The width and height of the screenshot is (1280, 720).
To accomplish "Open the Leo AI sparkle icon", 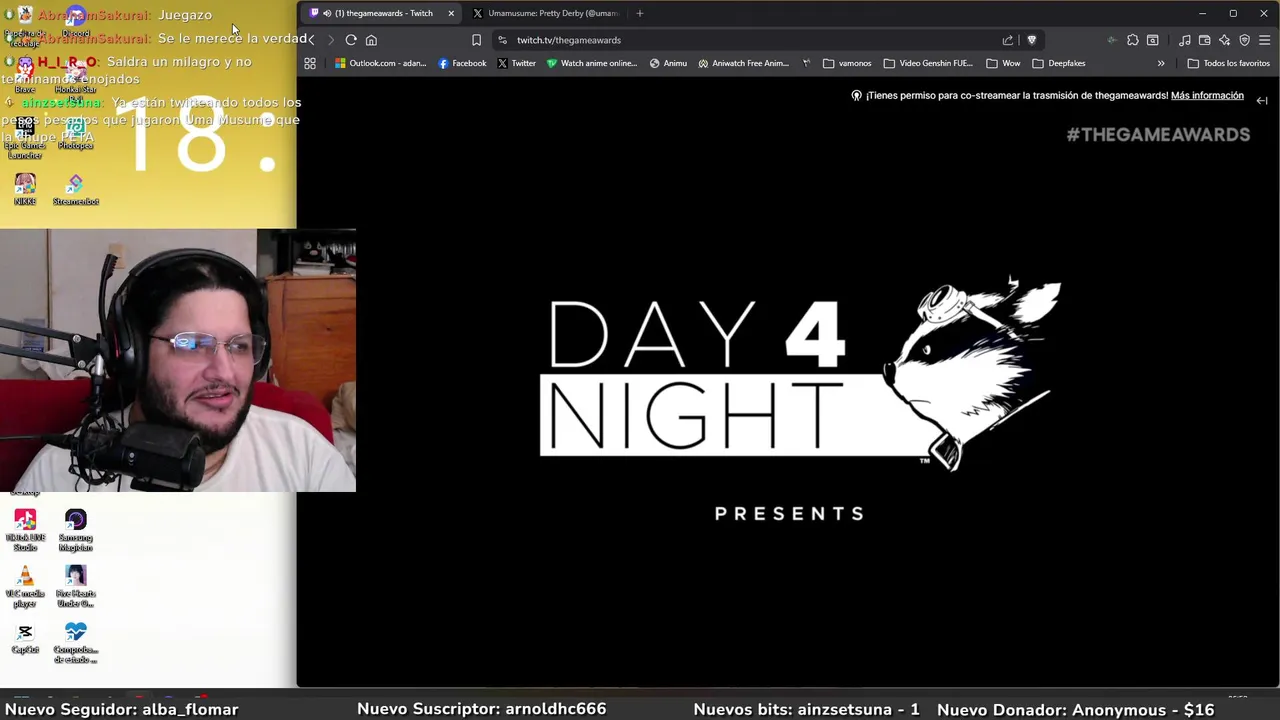I will pyautogui.click(x=1225, y=40).
